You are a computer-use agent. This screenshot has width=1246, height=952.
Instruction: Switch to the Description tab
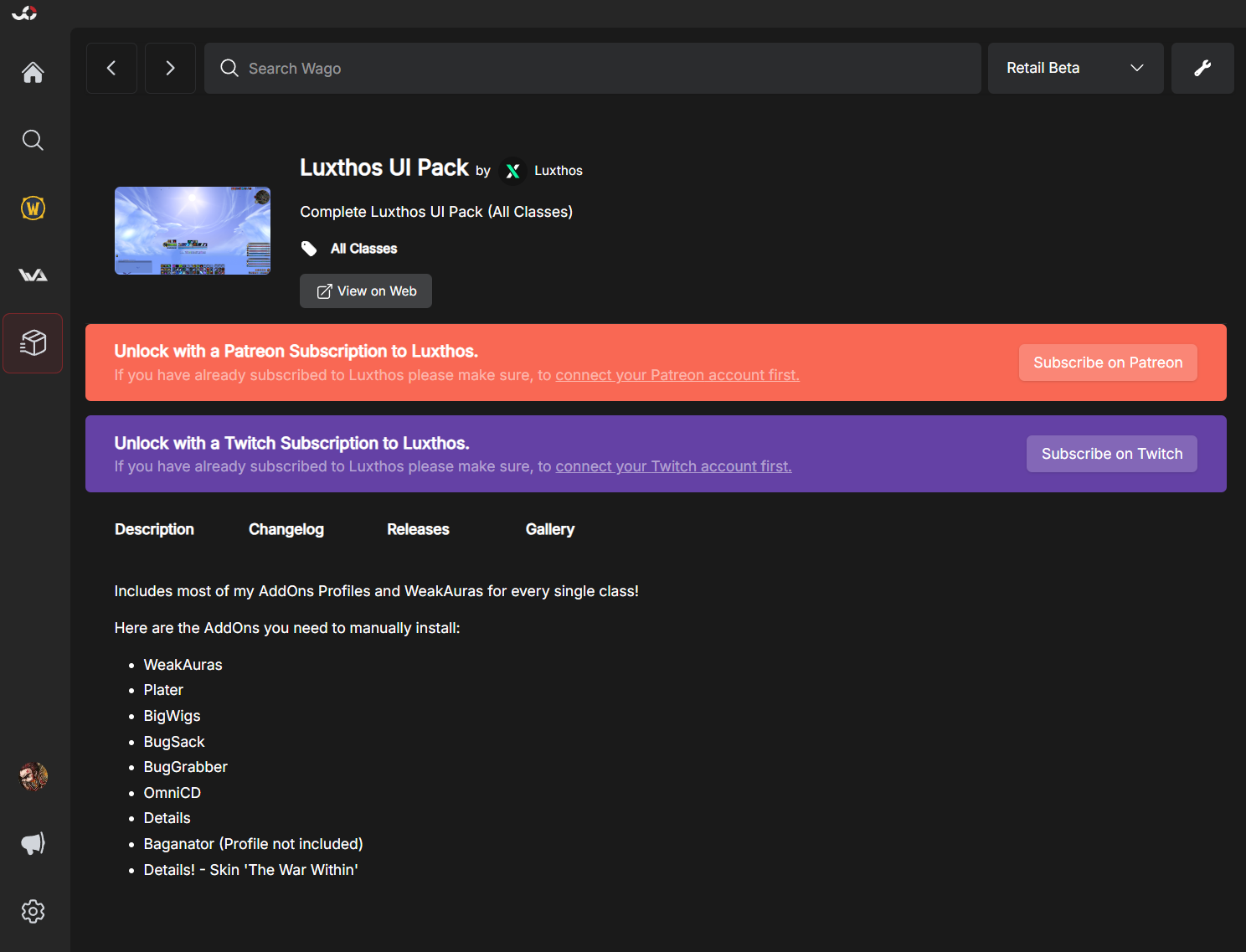pos(154,529)
